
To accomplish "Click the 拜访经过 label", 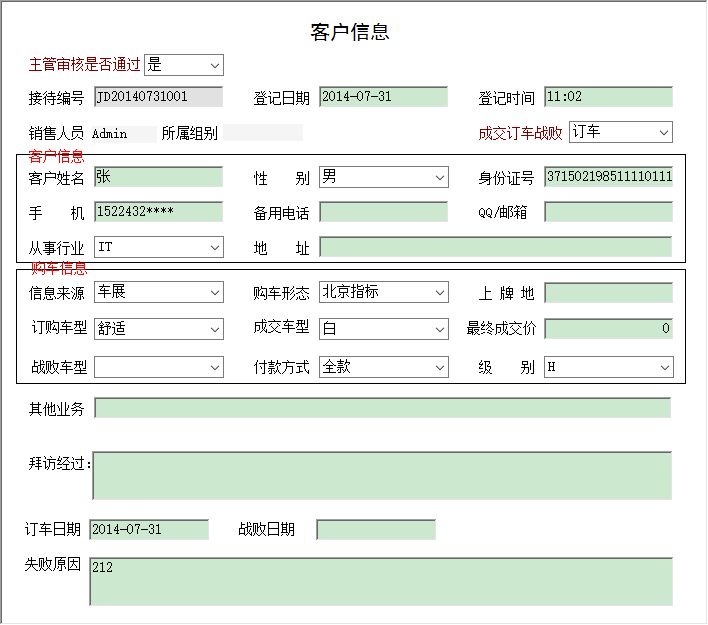I will 60,463.
